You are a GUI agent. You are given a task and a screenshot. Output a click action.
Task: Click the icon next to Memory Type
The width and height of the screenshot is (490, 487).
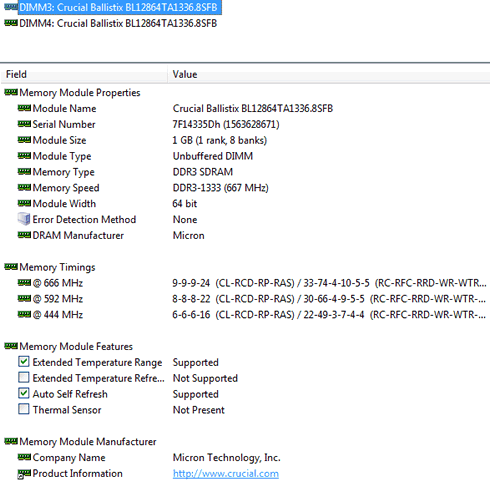point(24,171)
